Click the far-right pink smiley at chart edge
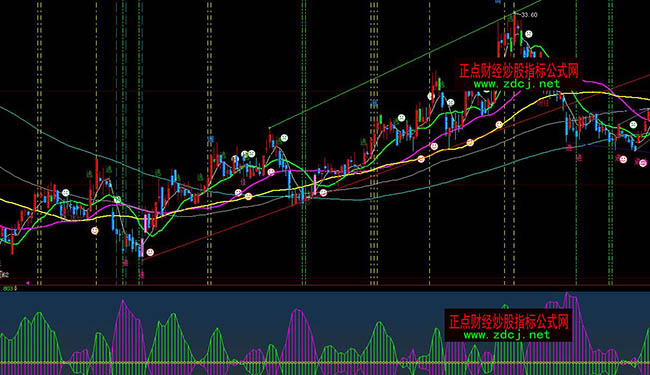This screenshot has height=375, width=650. (x=643, y=163)
